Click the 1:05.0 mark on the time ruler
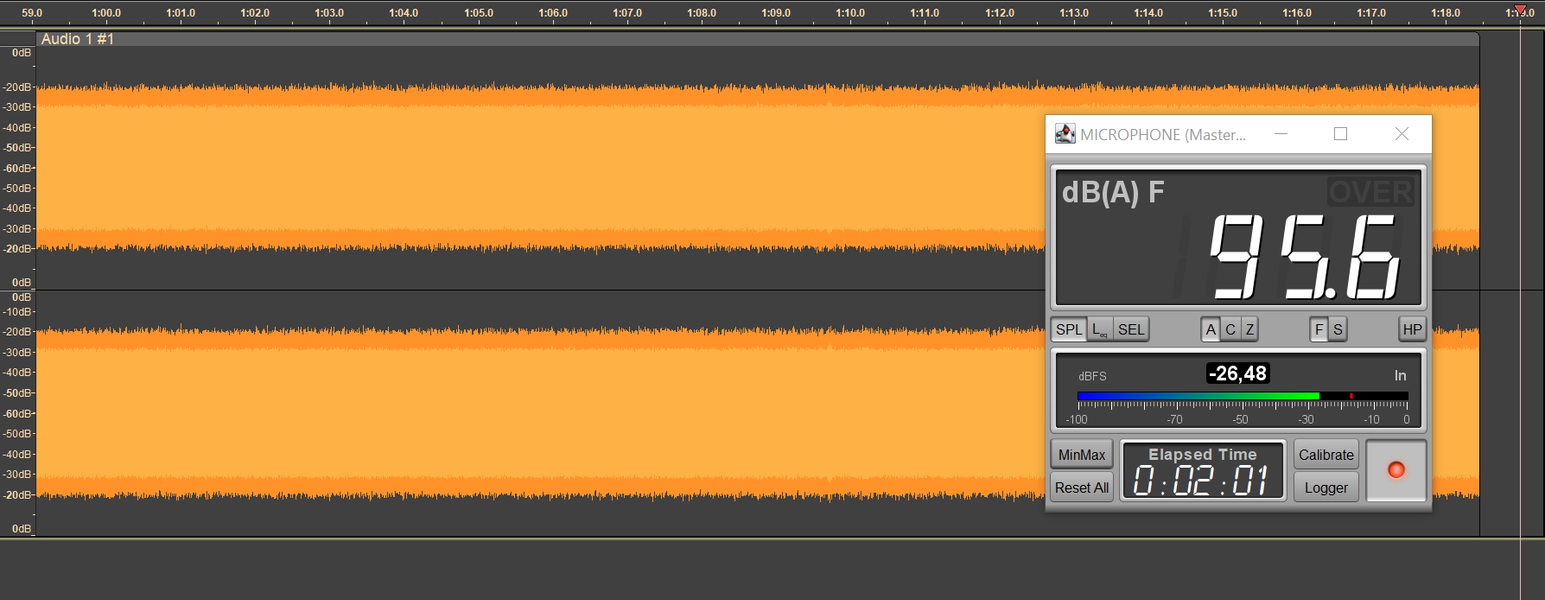This screenshot has width=1545, height=600. (x=478, y=13)
